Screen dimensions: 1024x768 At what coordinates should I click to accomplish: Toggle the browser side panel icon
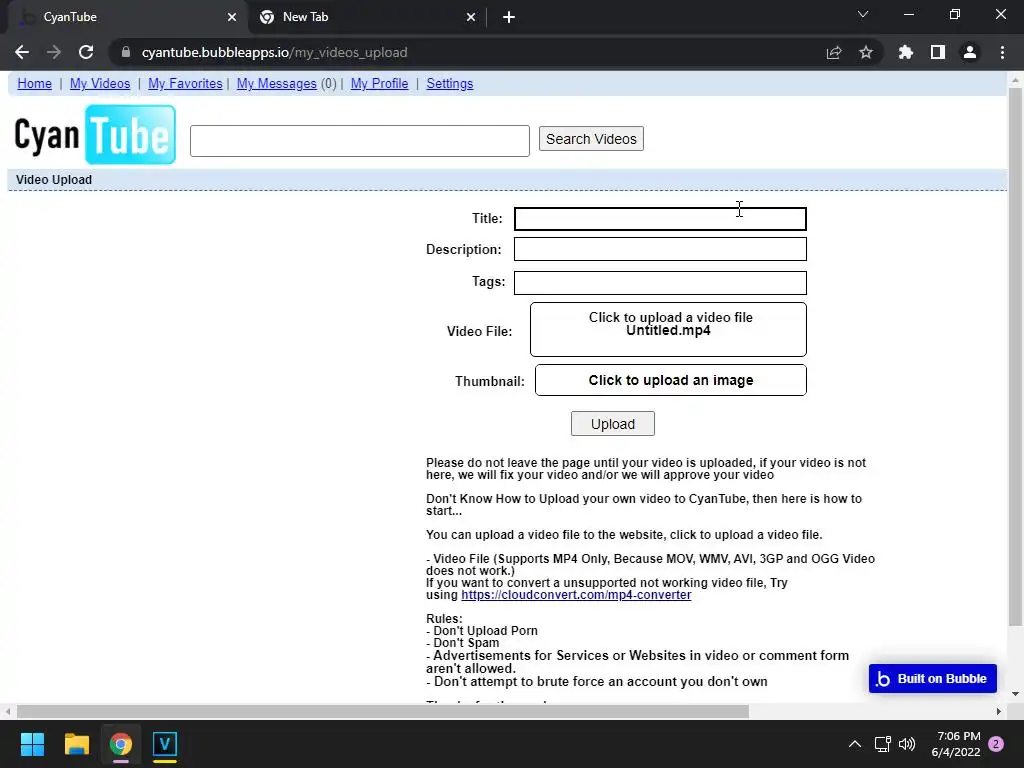click(x=938, y=52)
